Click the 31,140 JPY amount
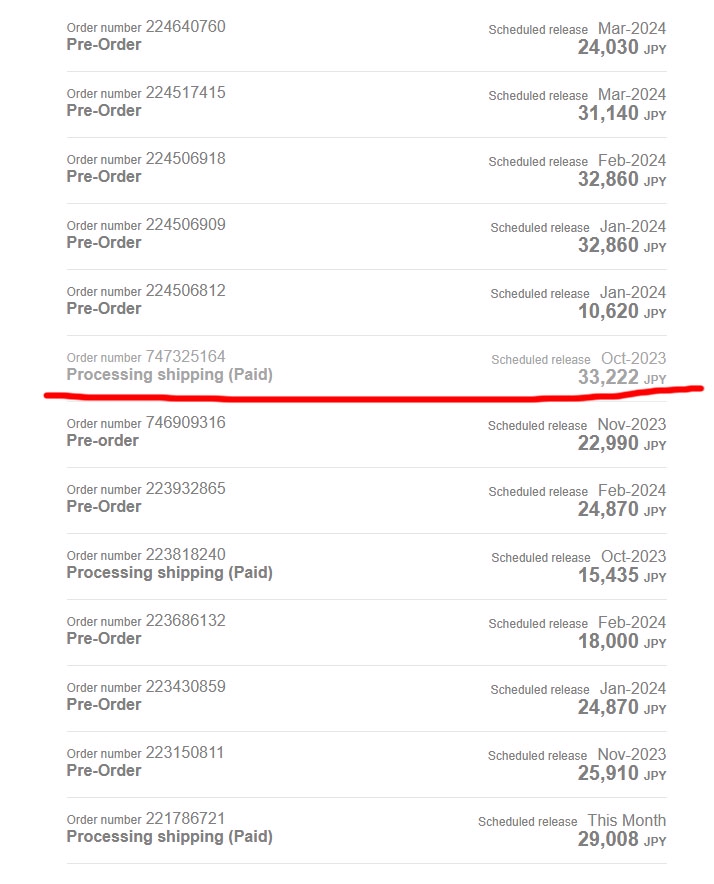The width and height of the screenshot is (714, 884). click(x=622, y=113)
